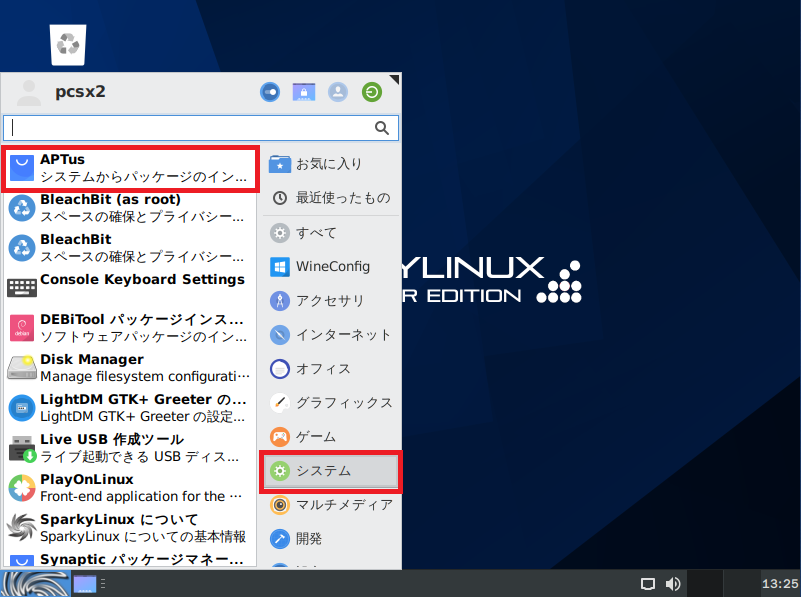Select the 最近使ったもの recently used category
This screenshot has height=597, width=801.
click(331, 198)
